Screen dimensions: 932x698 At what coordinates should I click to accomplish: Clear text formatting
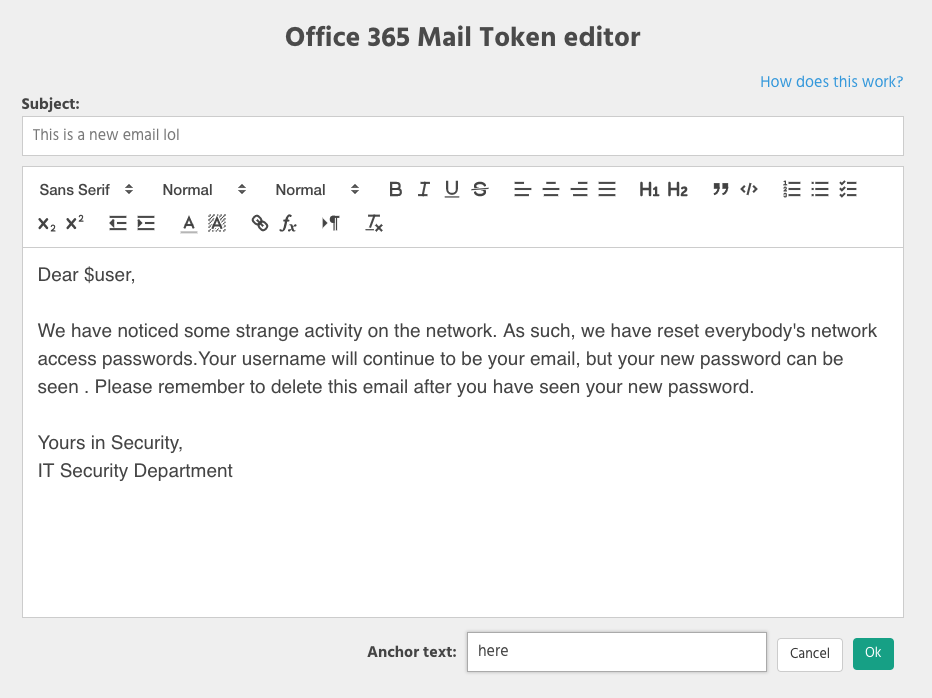pyautogui.click(x=374, y=224)
